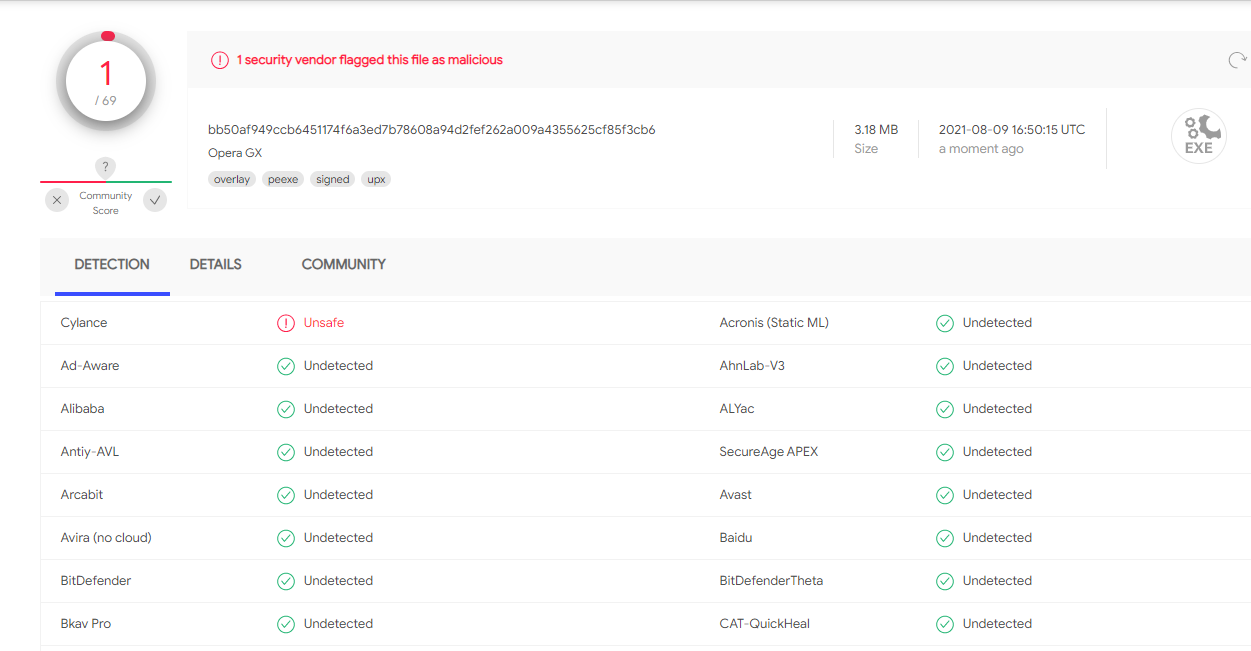
Task: Click the Bkav Pro undetected check icon
Action: tap(286, 624)
